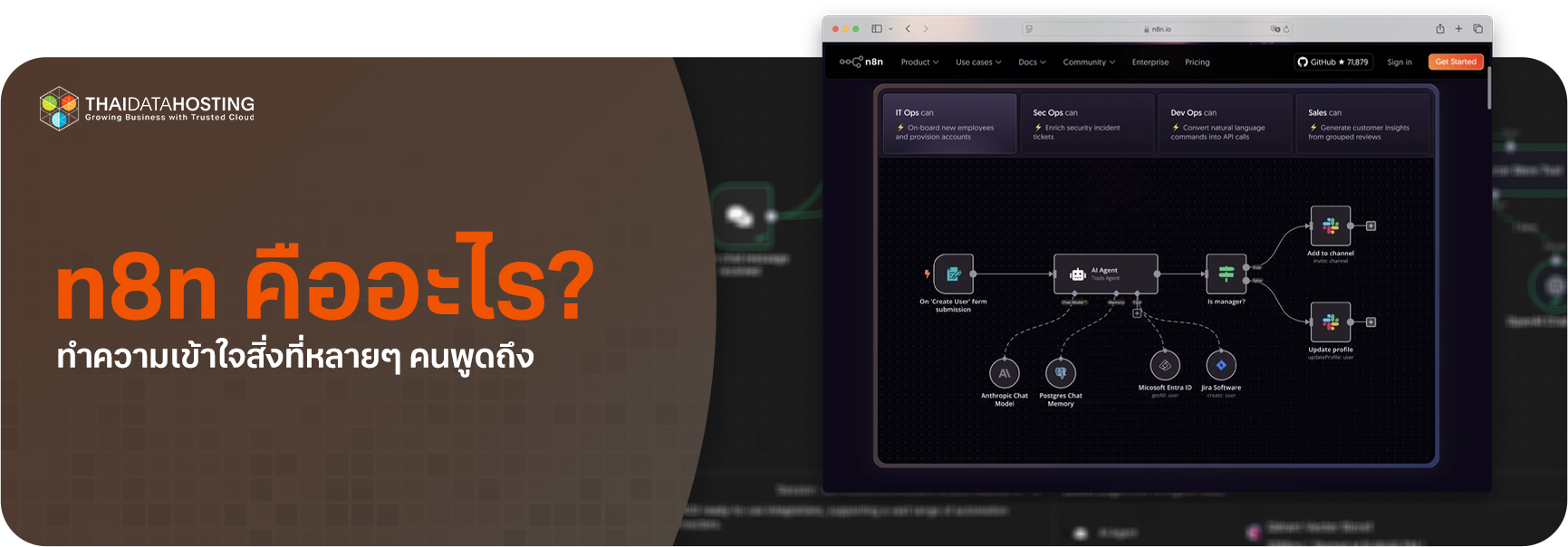1568x547 pixels.
Task: Click the Sign in link
Action: click(1400, 62)
